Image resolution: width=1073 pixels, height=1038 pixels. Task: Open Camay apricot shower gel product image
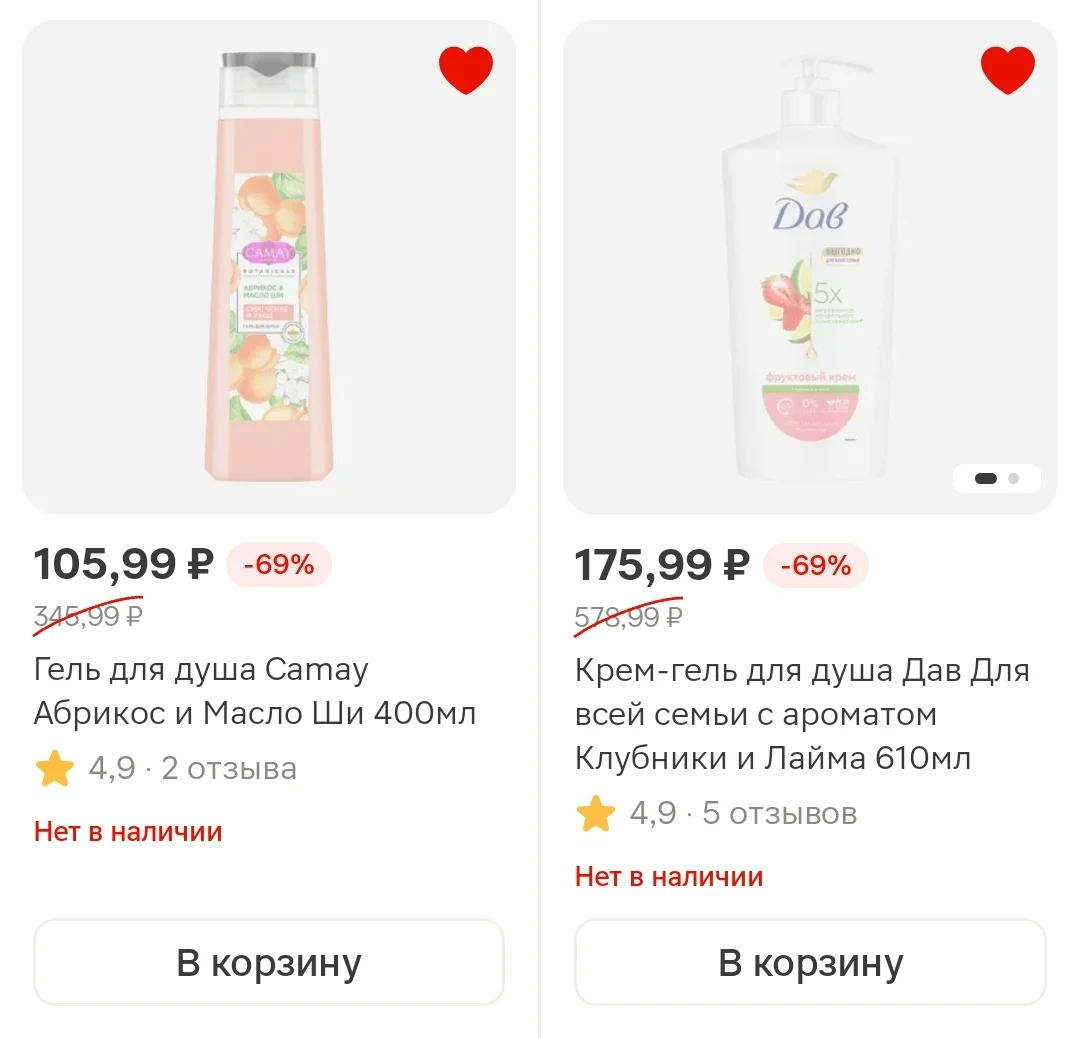pos(269,267)
